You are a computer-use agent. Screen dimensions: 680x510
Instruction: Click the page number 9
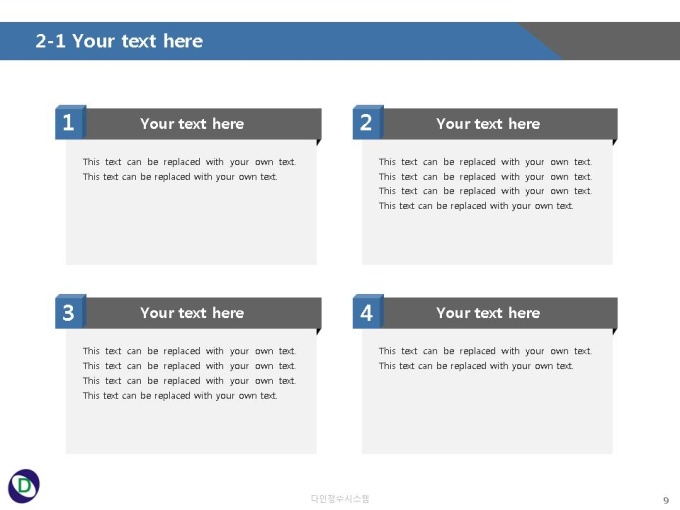click(666, 500)
